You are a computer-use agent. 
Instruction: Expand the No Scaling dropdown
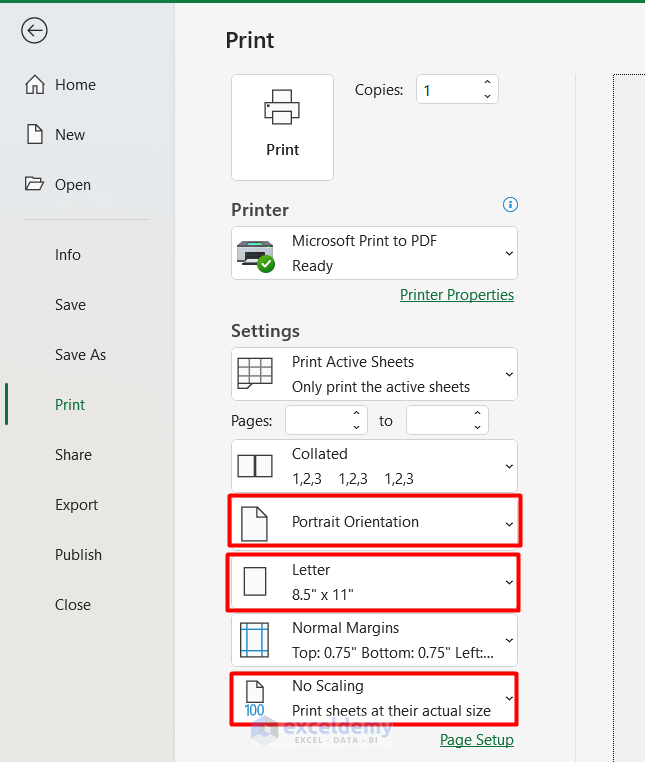click(374, 698)
